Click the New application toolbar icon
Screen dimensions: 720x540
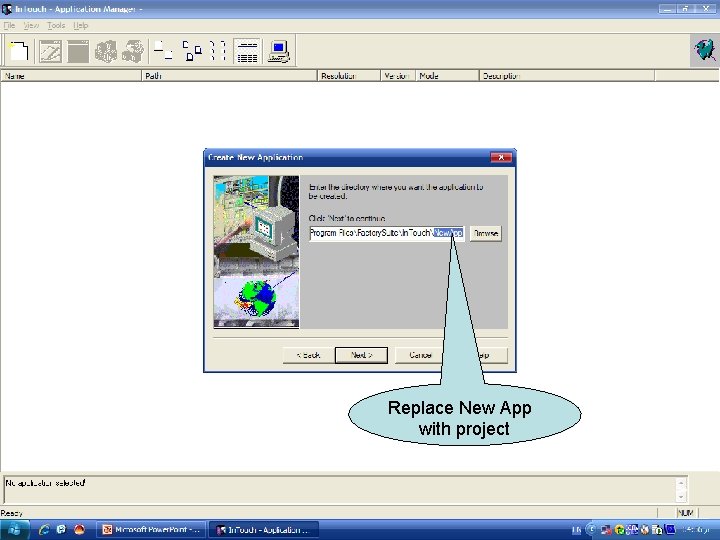18,51
